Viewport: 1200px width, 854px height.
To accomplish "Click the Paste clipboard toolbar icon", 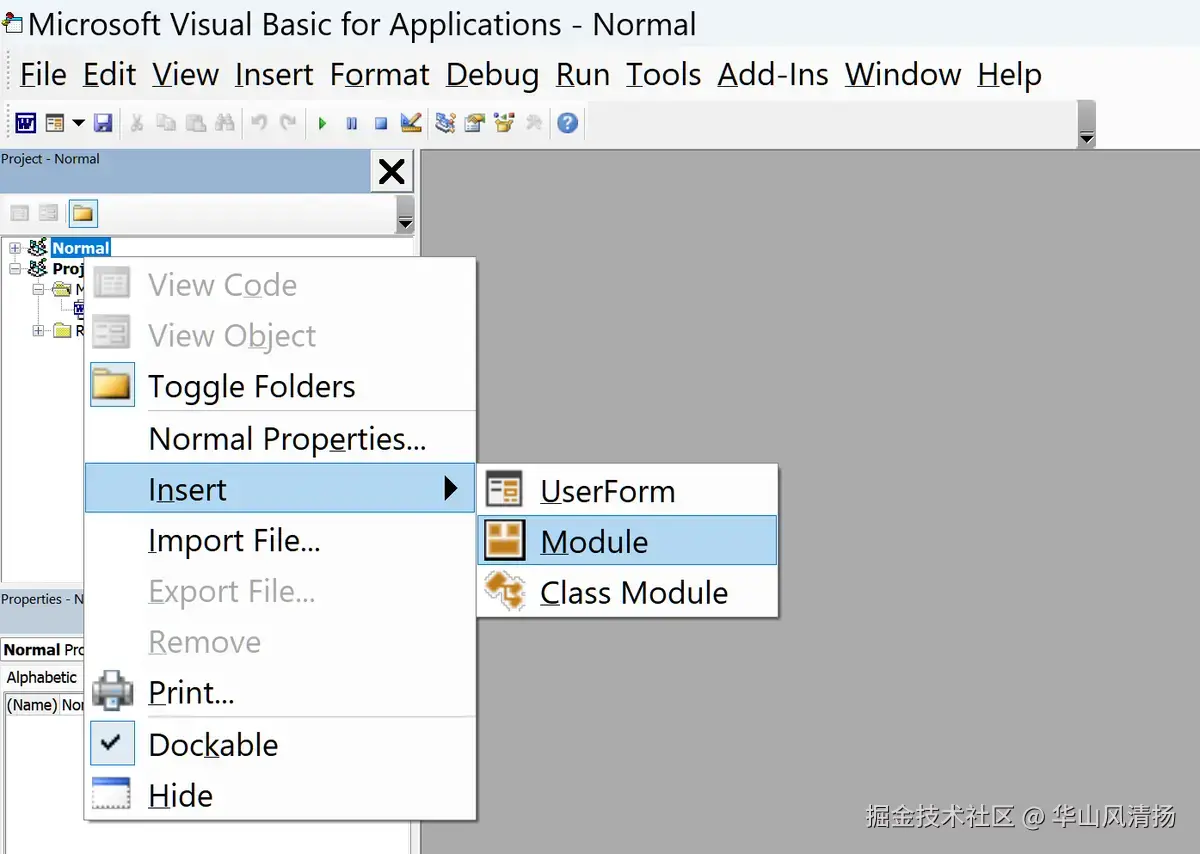I will (196, 123).
